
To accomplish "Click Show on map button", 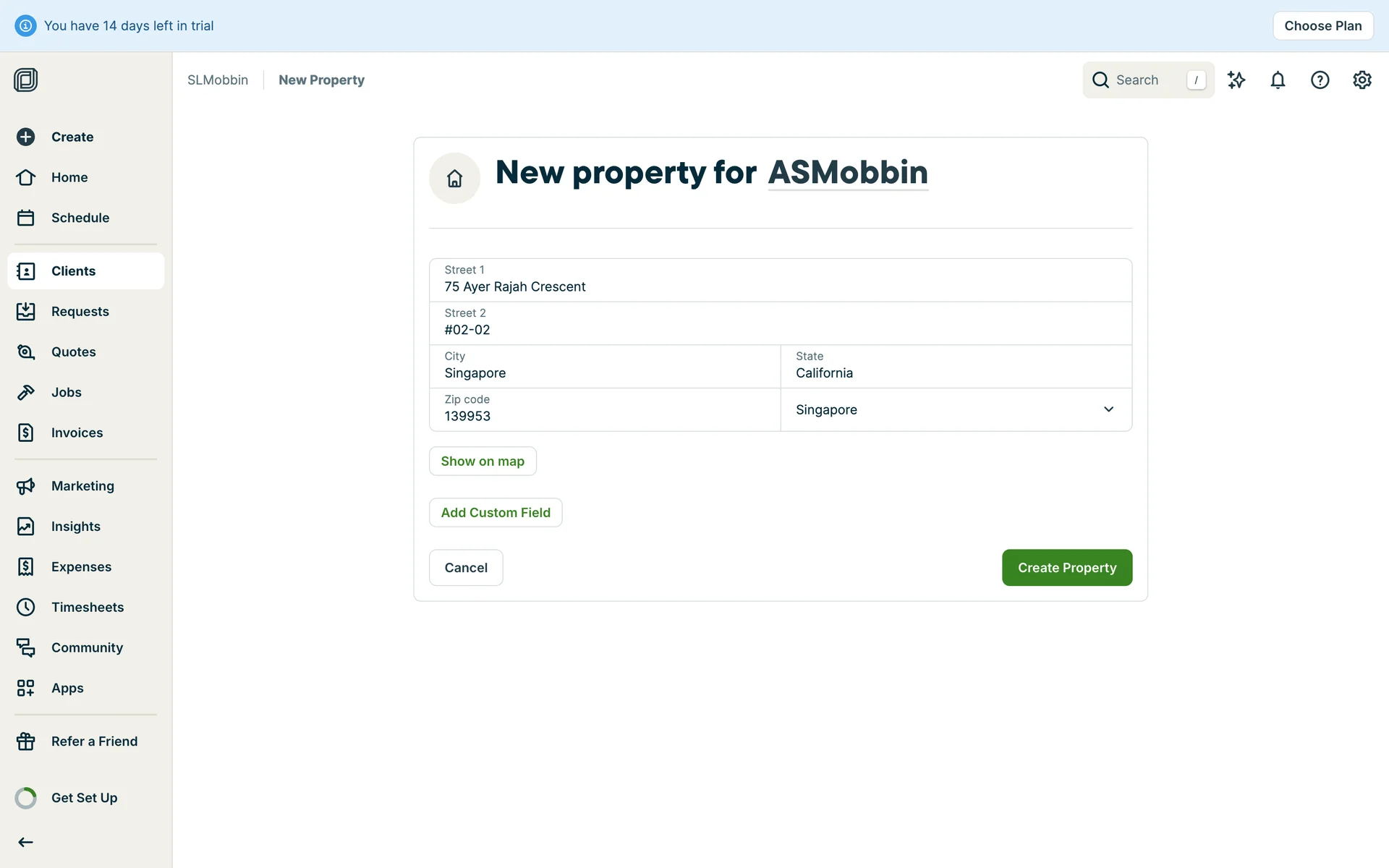I will [483, 461].
